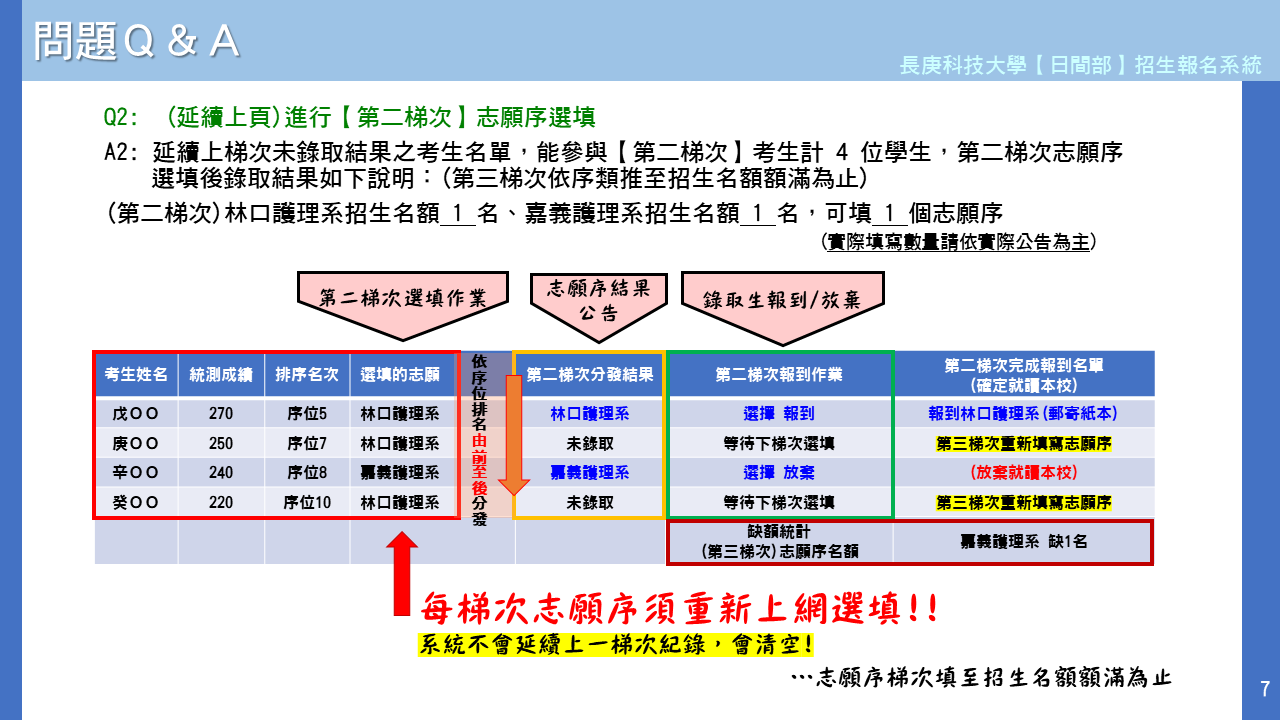Image resolution: width=1280 pixels, height=720 pixels.
Task: Click the 依序位排名由前至後分發 vertical text
Action: coord(479,440)
